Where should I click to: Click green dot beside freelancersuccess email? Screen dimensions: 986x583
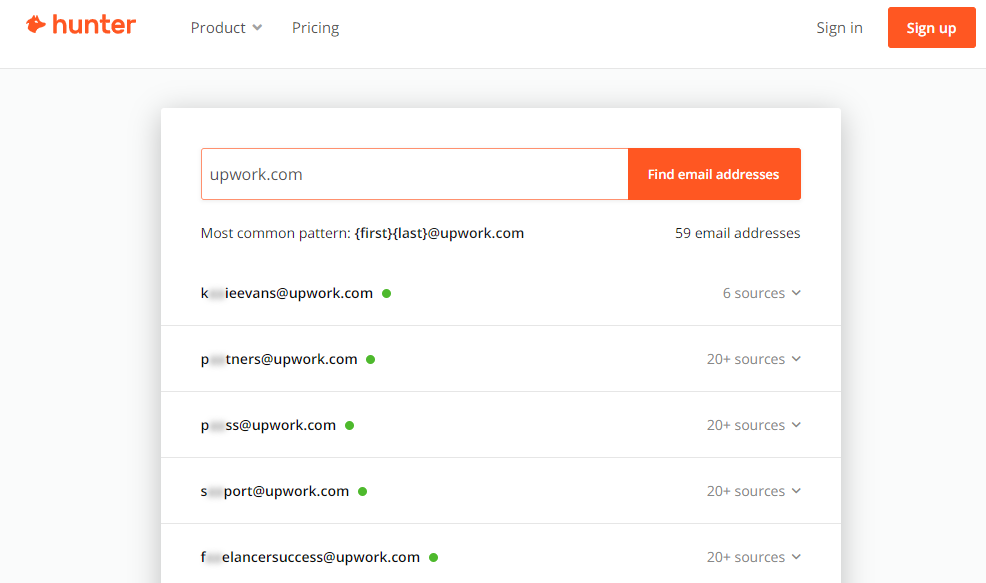click(x=433, y=558)
